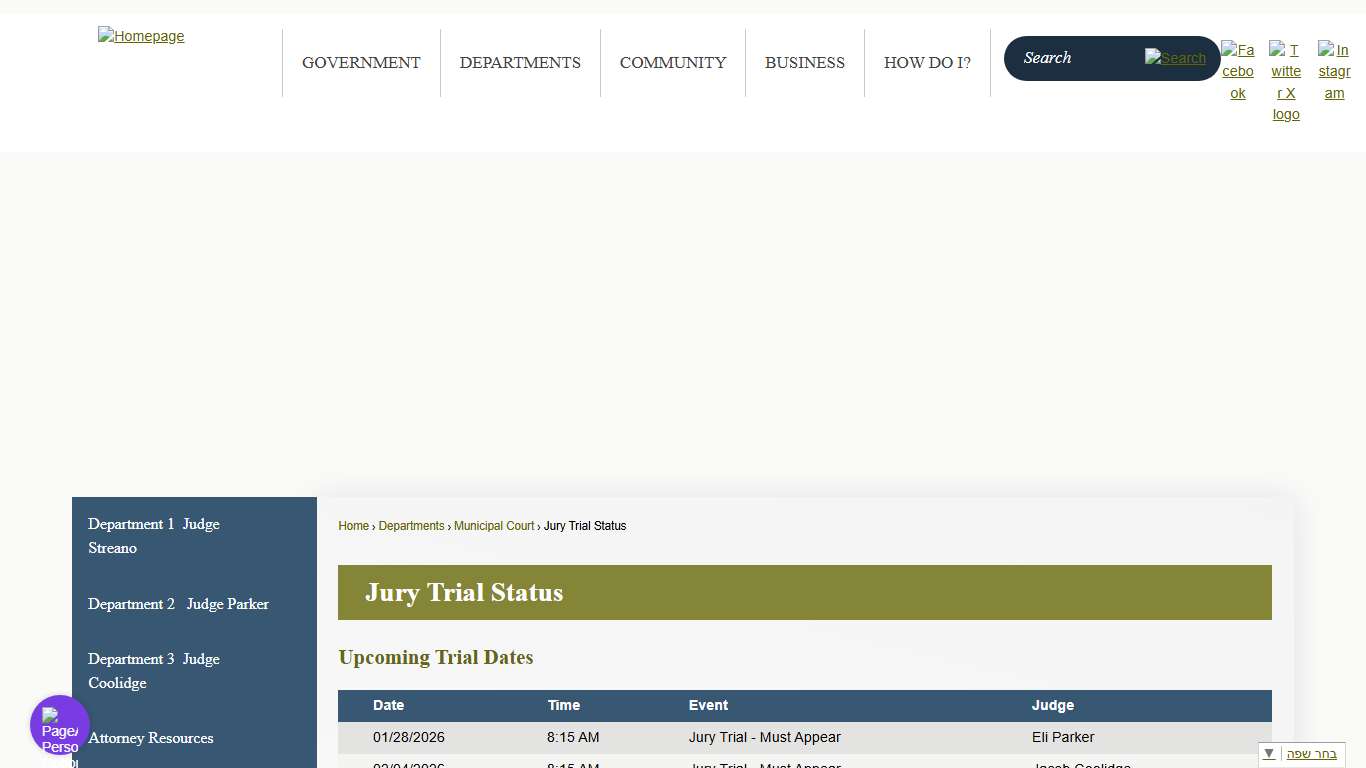This screenshot has width=1366, height=768.
Task: Open the DEPARTMENTS navigation menu
Action: coord(520,62)
